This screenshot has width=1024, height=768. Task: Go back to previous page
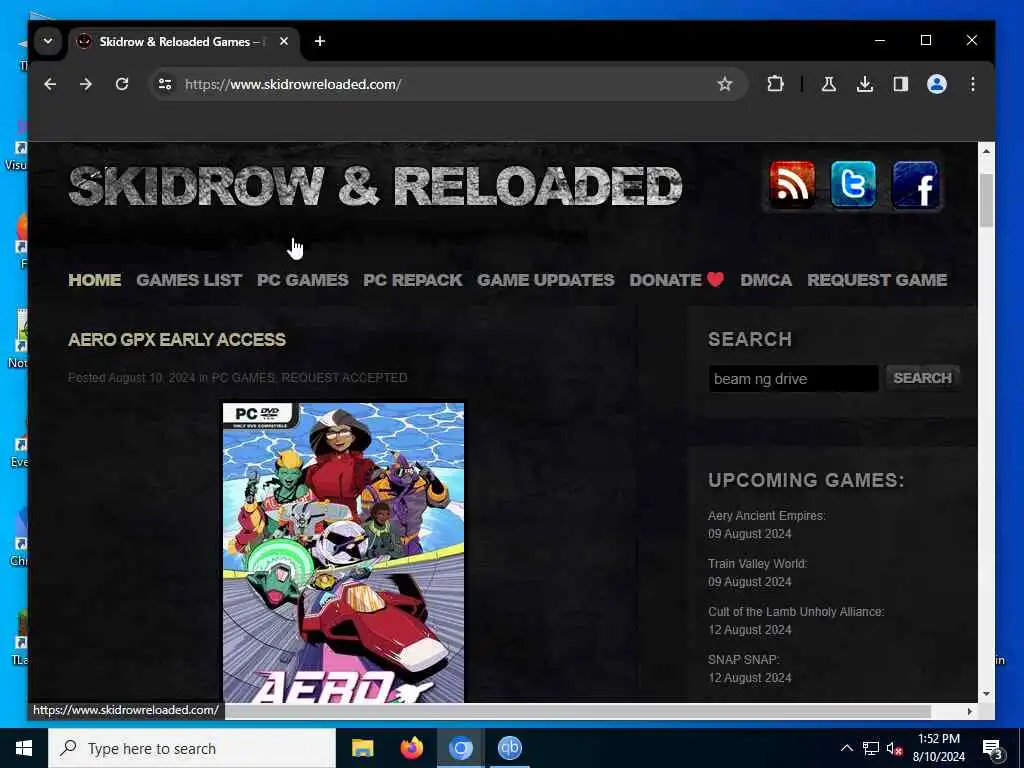coord(50,84)
